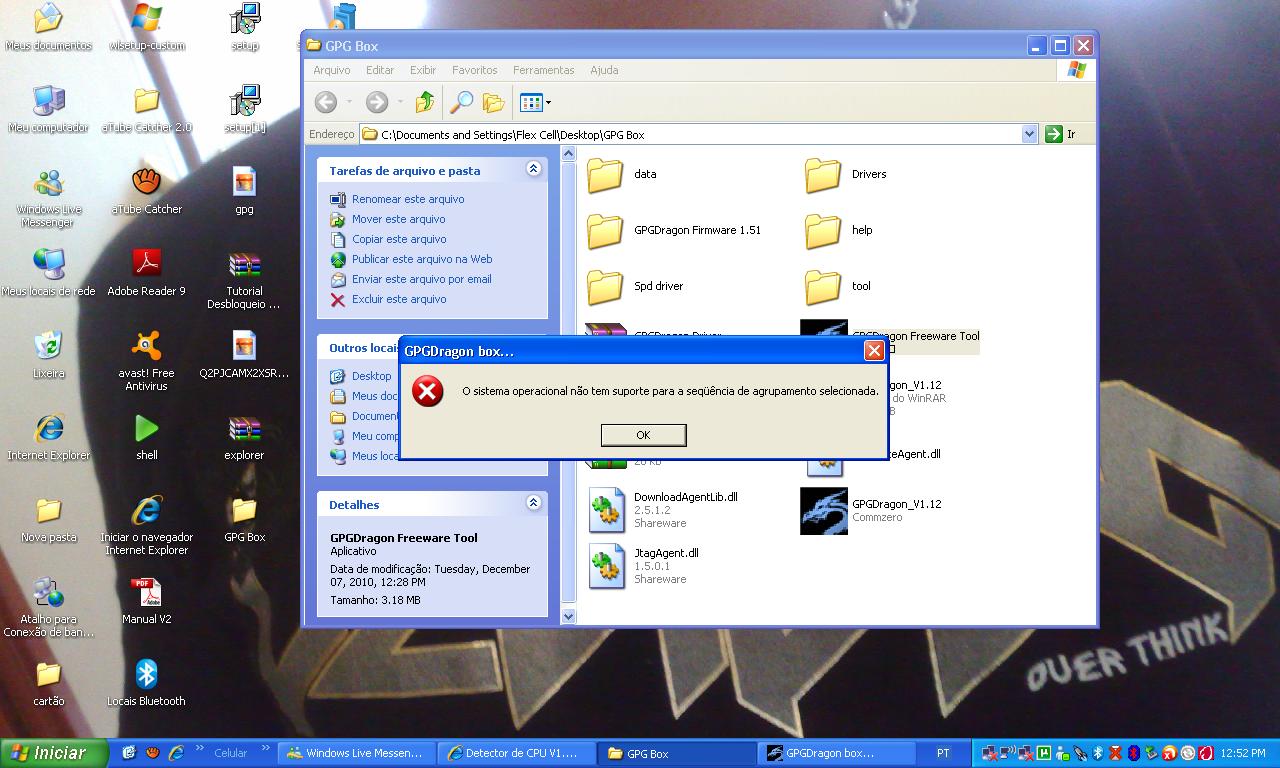This screenshot has width=1280, height=768.
Task: Select avast! Free Antivirus desktop icon
Action: 146,361
